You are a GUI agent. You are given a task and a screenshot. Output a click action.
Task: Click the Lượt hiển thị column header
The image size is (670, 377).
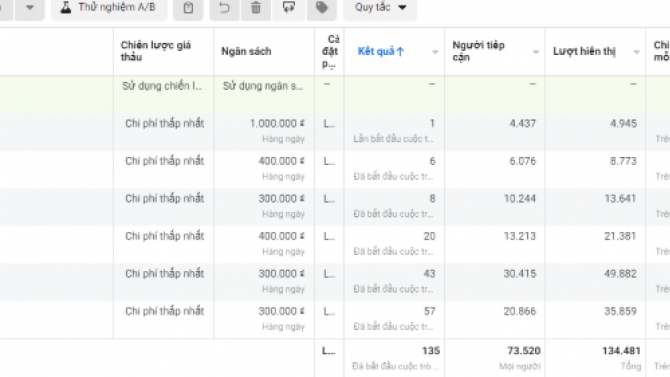pos(584,52)
